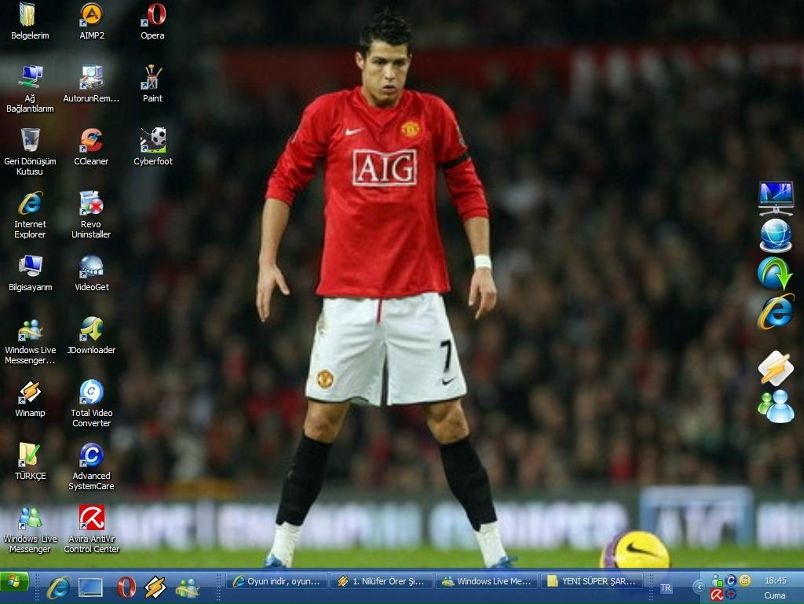Click the Opera icon in quick launch

[126, 587]
